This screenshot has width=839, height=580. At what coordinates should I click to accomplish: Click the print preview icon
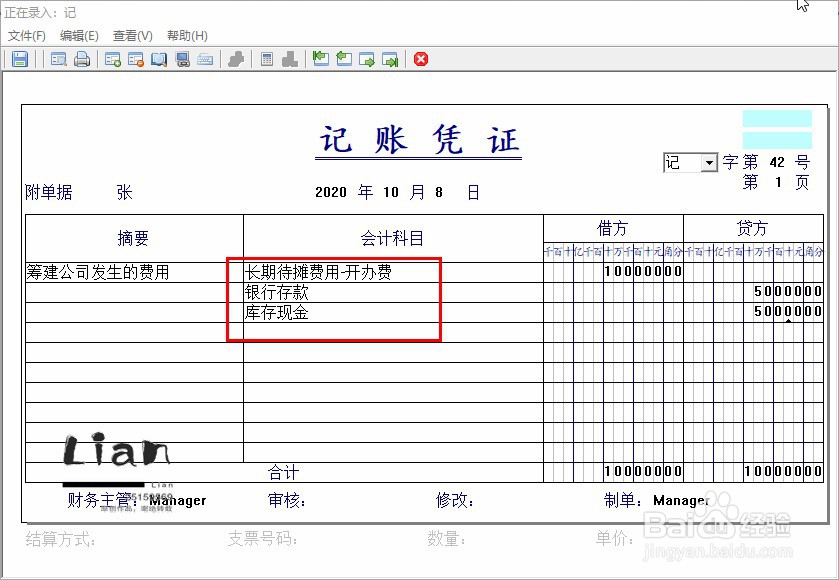57,58
